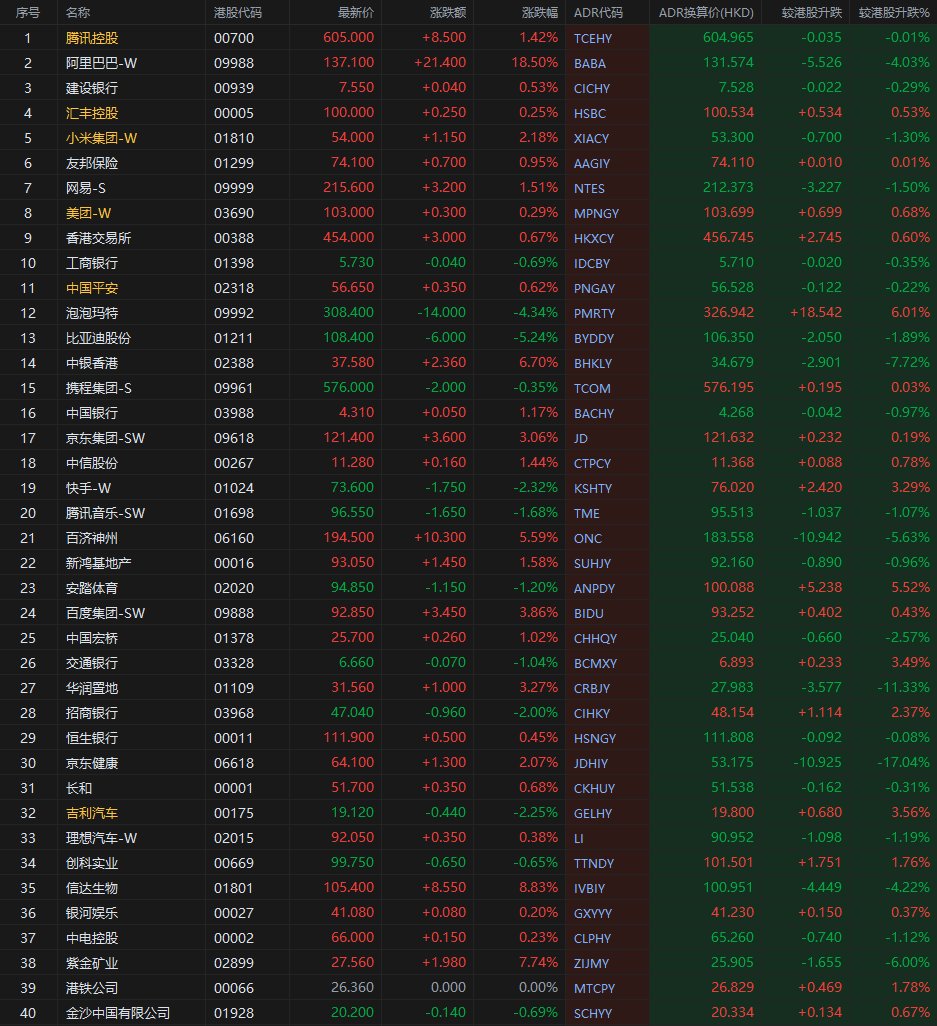This screenshot has height=1026, width=937.
Task: Select the 长和 stock name
Action: pyautogui.click(x=79, y=788)
